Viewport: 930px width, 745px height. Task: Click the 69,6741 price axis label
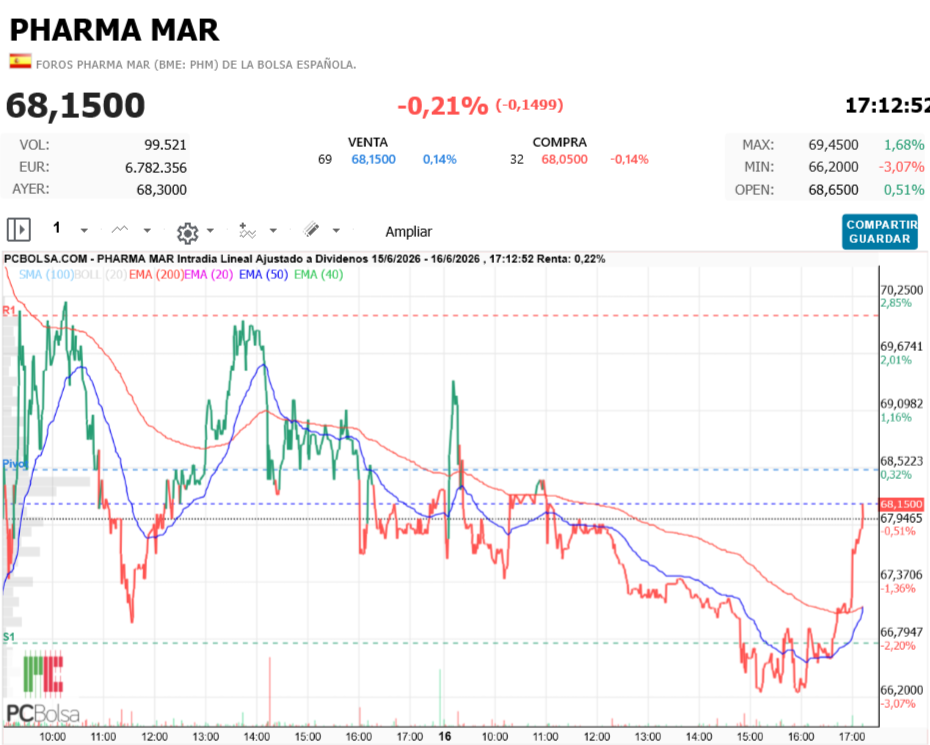point(902,346)
